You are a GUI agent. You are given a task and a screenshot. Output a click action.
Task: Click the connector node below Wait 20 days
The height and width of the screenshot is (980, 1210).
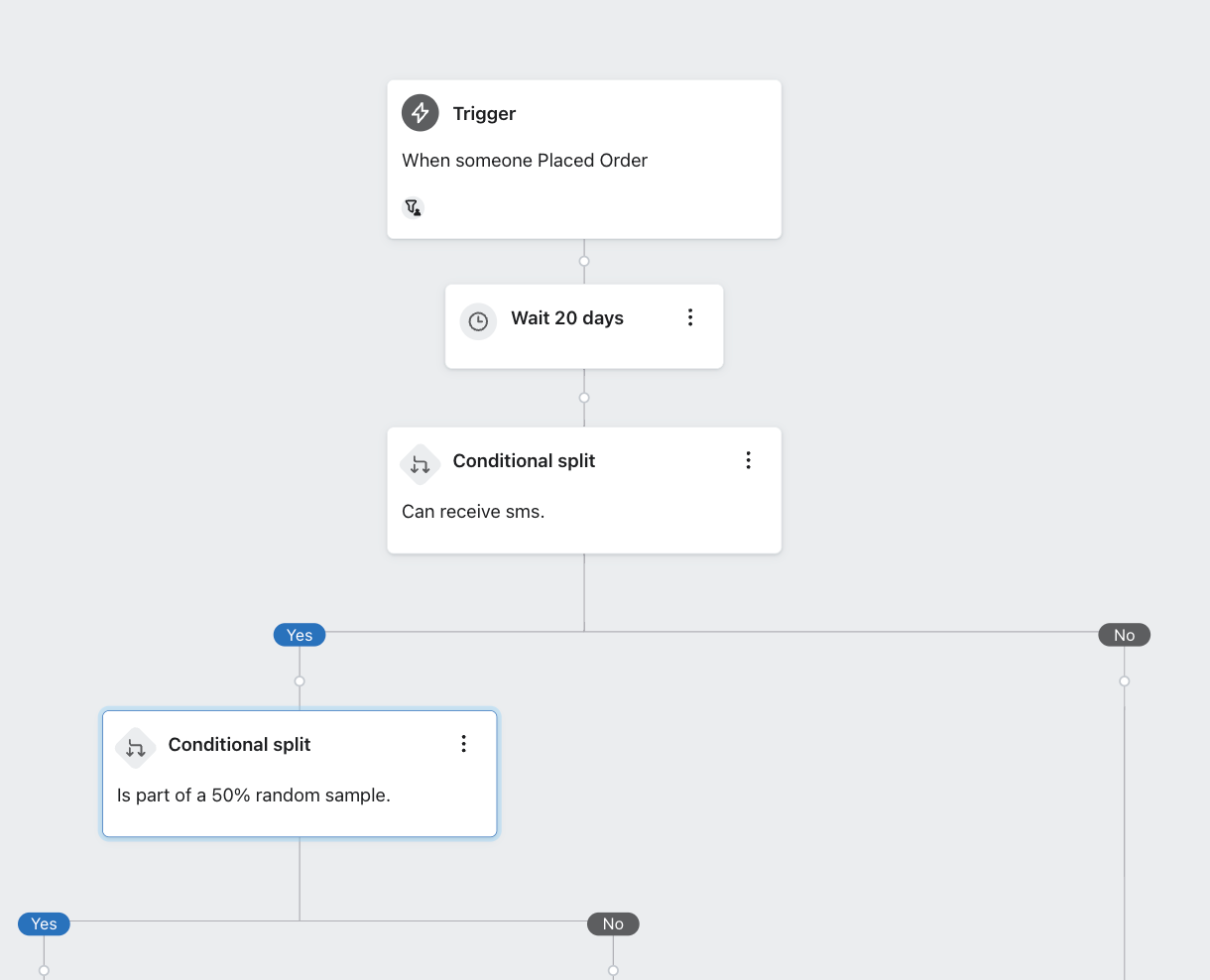coord(584,398)
